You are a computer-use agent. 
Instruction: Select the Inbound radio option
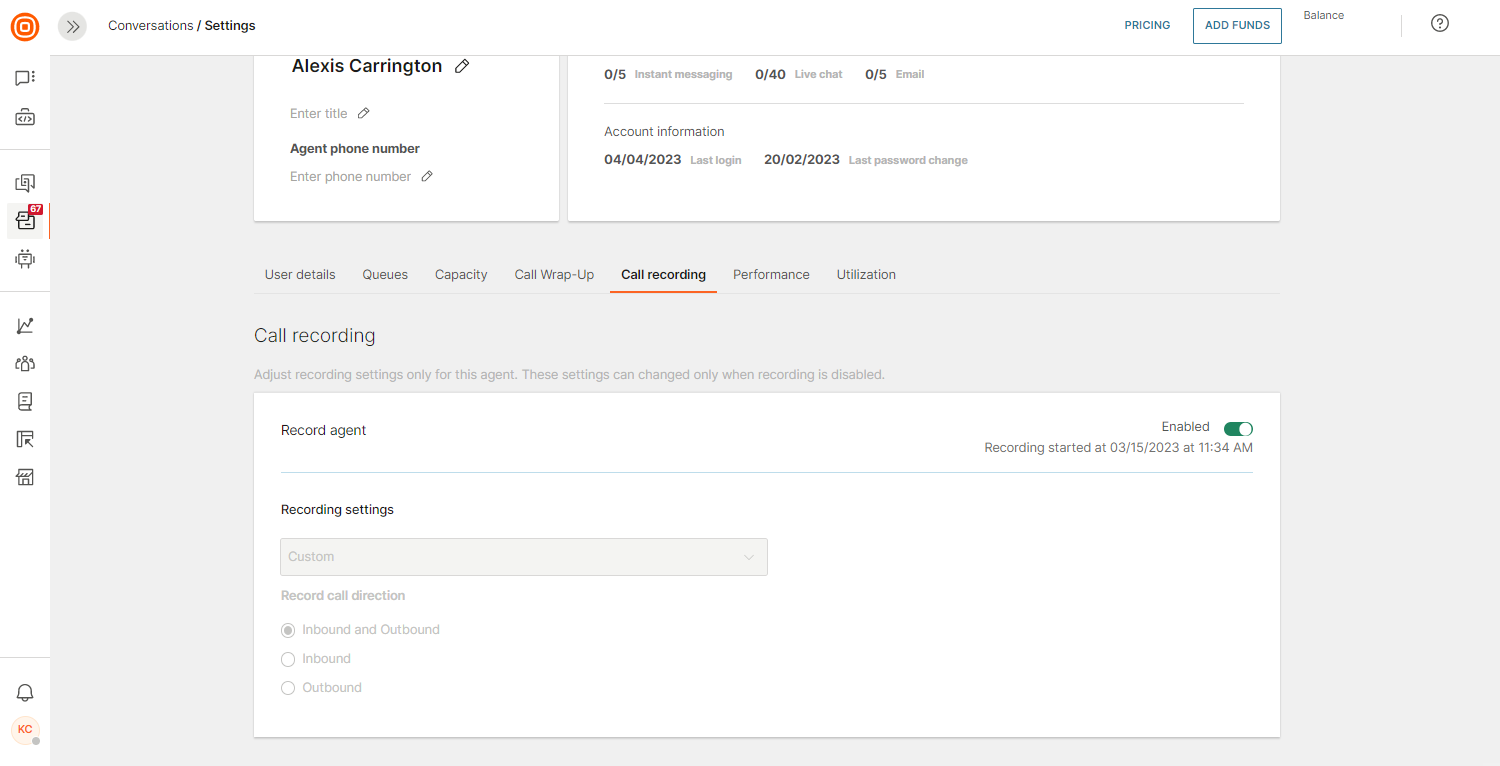pos(288,659)
